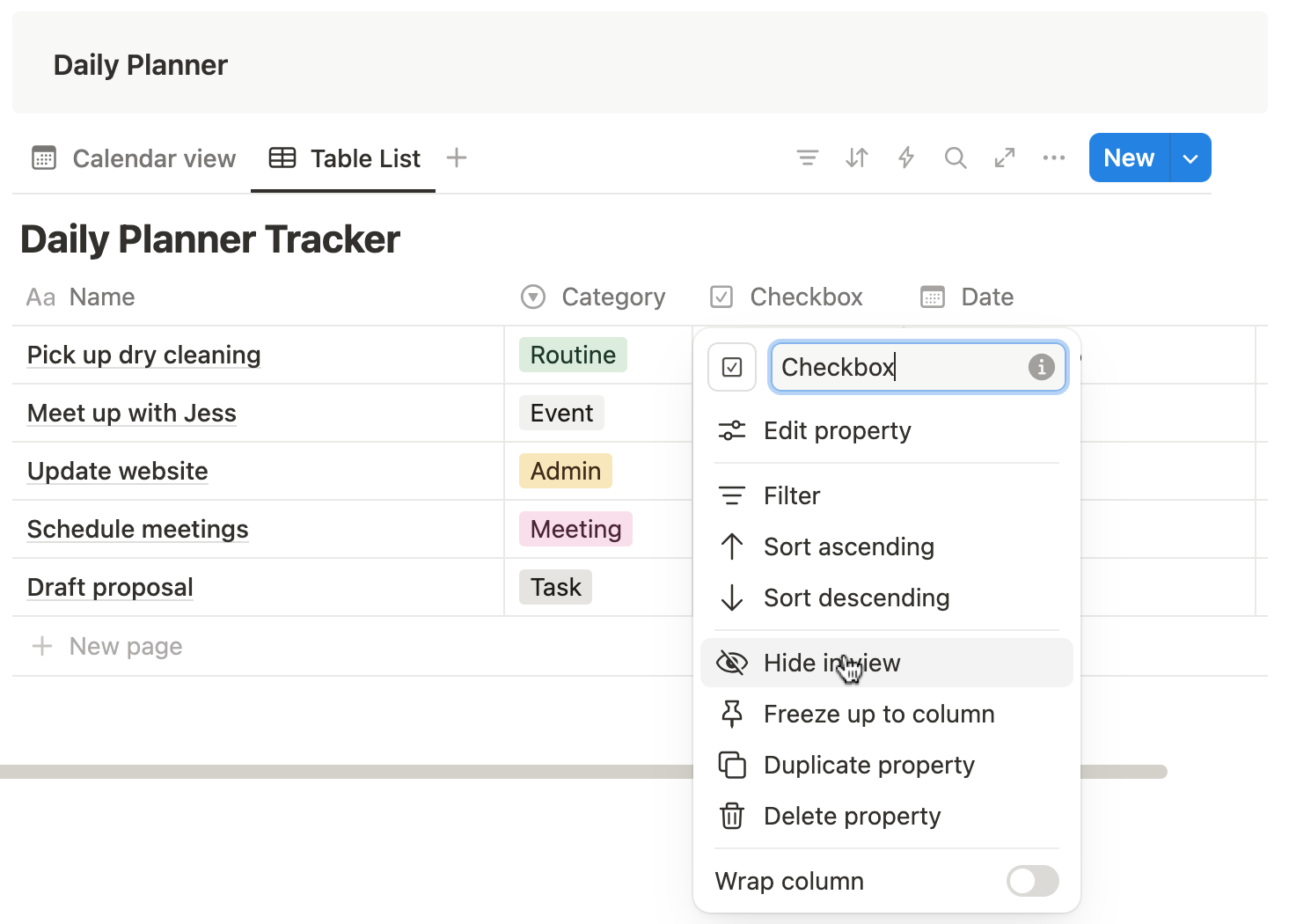Click the plus icon beside New page

42,646
